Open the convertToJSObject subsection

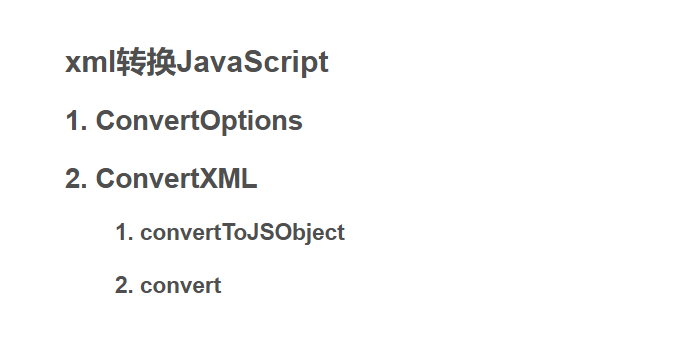click(242, 232)
